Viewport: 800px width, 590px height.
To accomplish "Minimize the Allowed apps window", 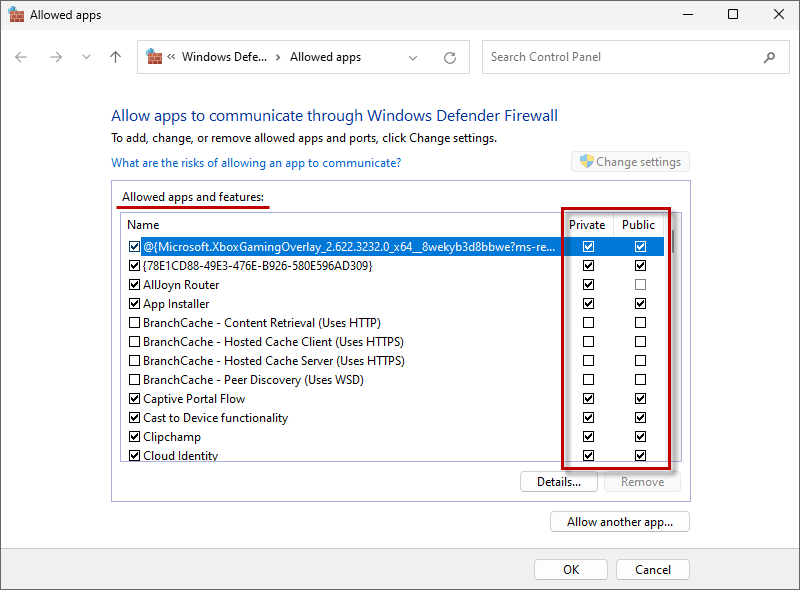I will coord(688,14).
